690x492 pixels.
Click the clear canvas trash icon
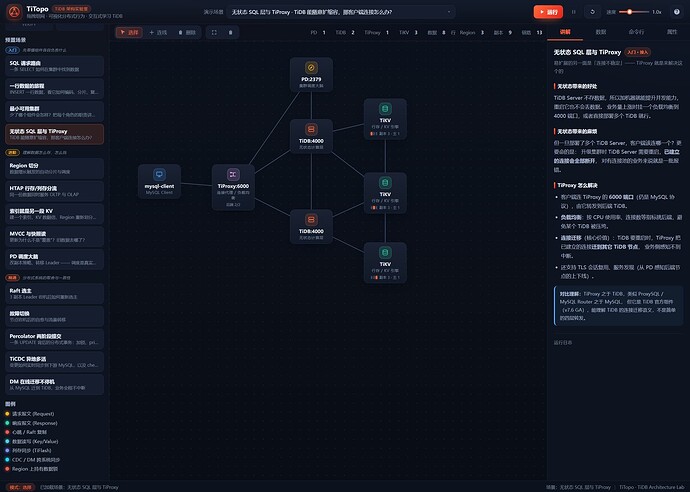point(230,32)
